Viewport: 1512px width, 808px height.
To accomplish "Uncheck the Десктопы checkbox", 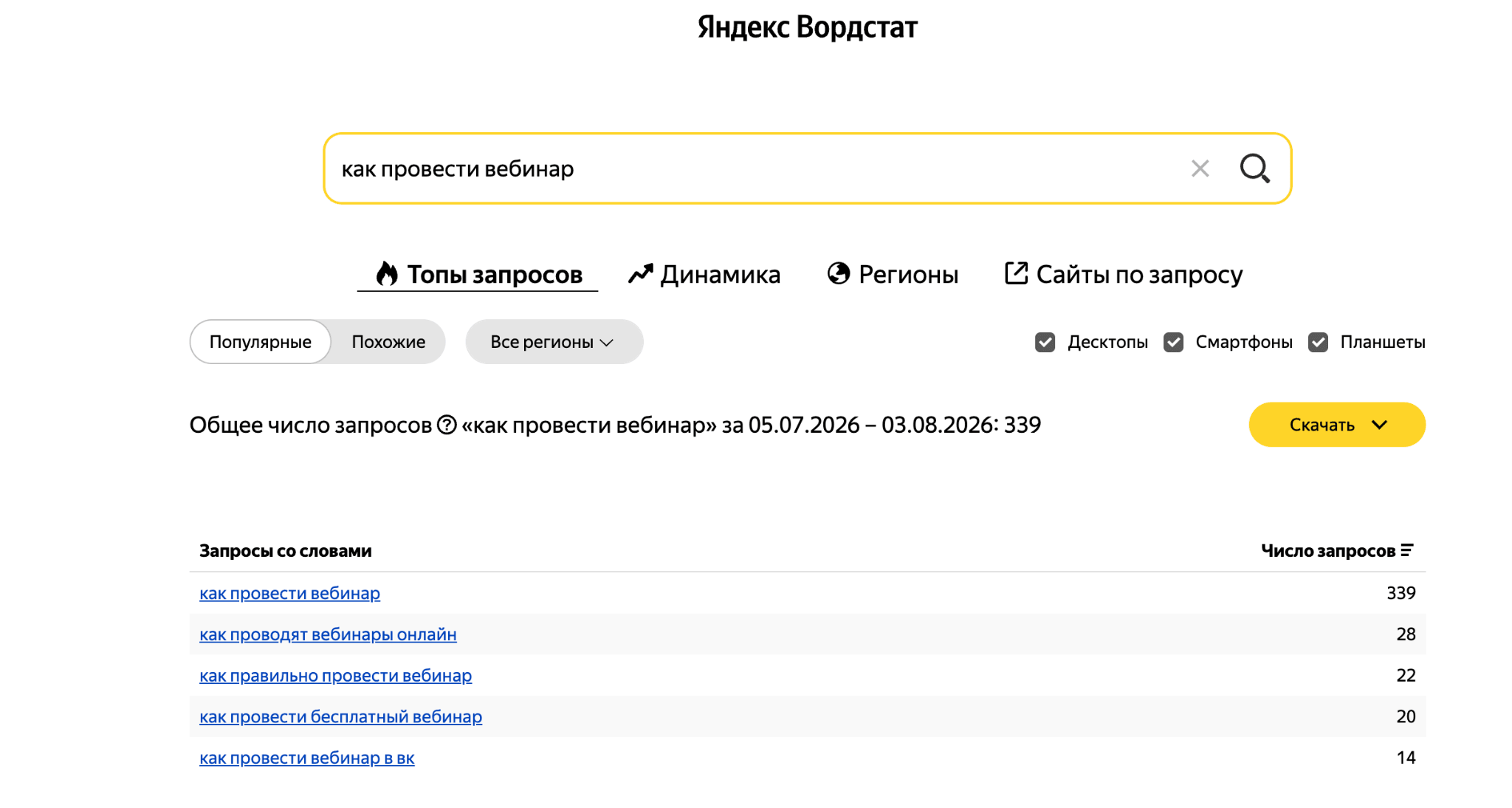I will click(x=1045, y=342).
